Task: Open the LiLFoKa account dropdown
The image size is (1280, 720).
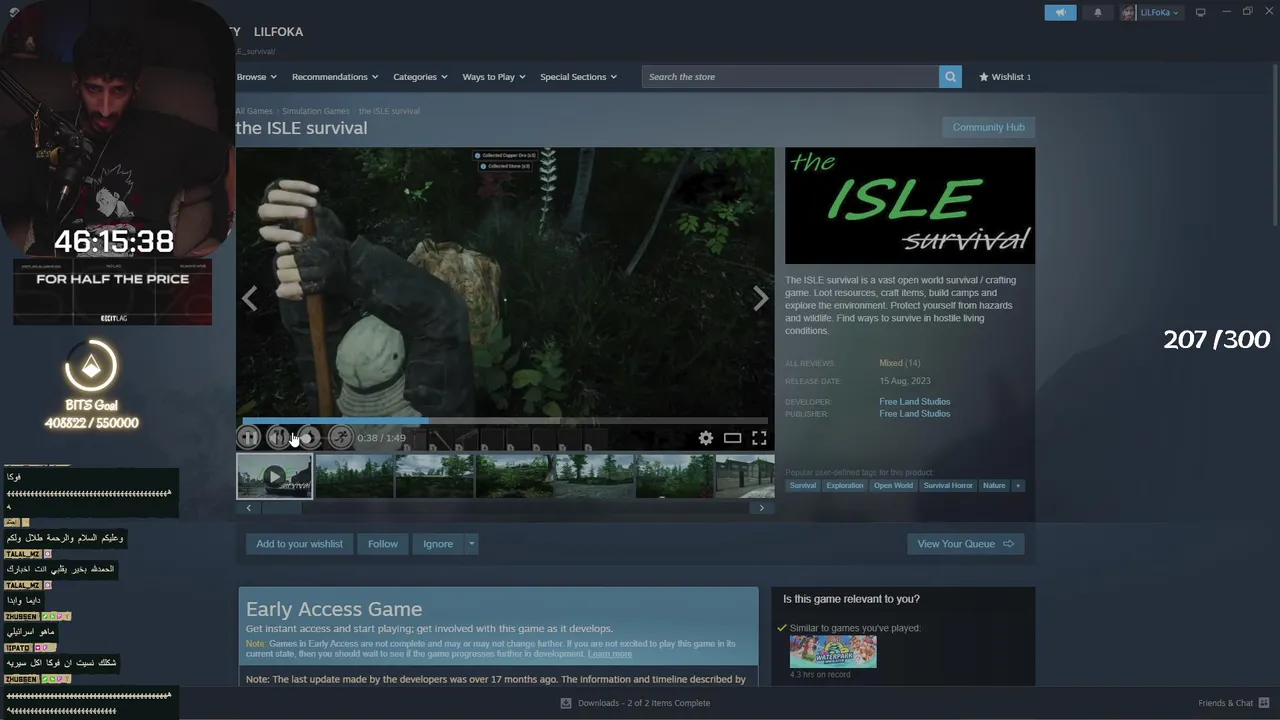Action: 1160,13
